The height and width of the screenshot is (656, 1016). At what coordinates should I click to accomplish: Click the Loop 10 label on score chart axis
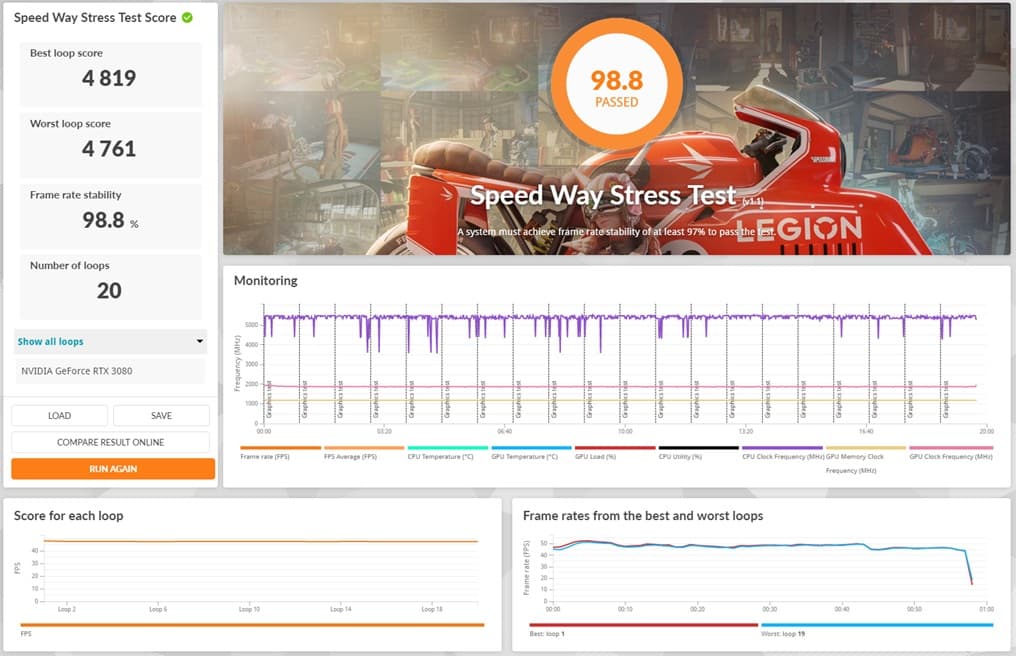[249, 609]
